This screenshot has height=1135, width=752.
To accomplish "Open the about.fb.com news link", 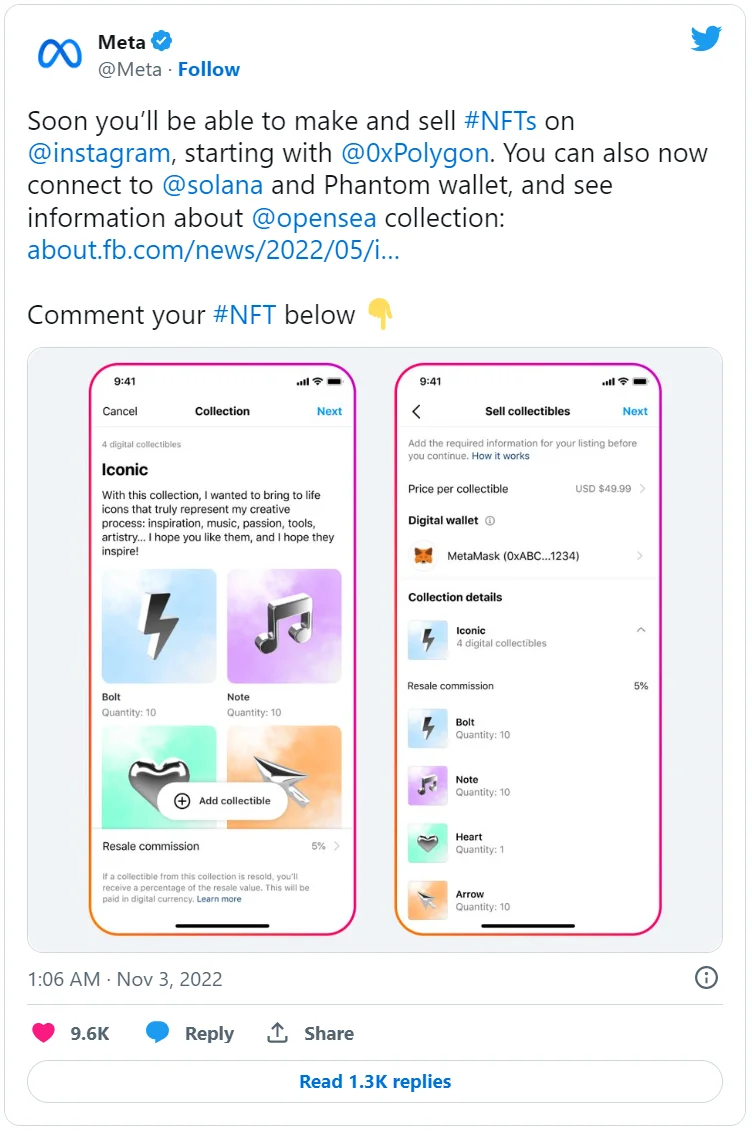I will [213, 250].
